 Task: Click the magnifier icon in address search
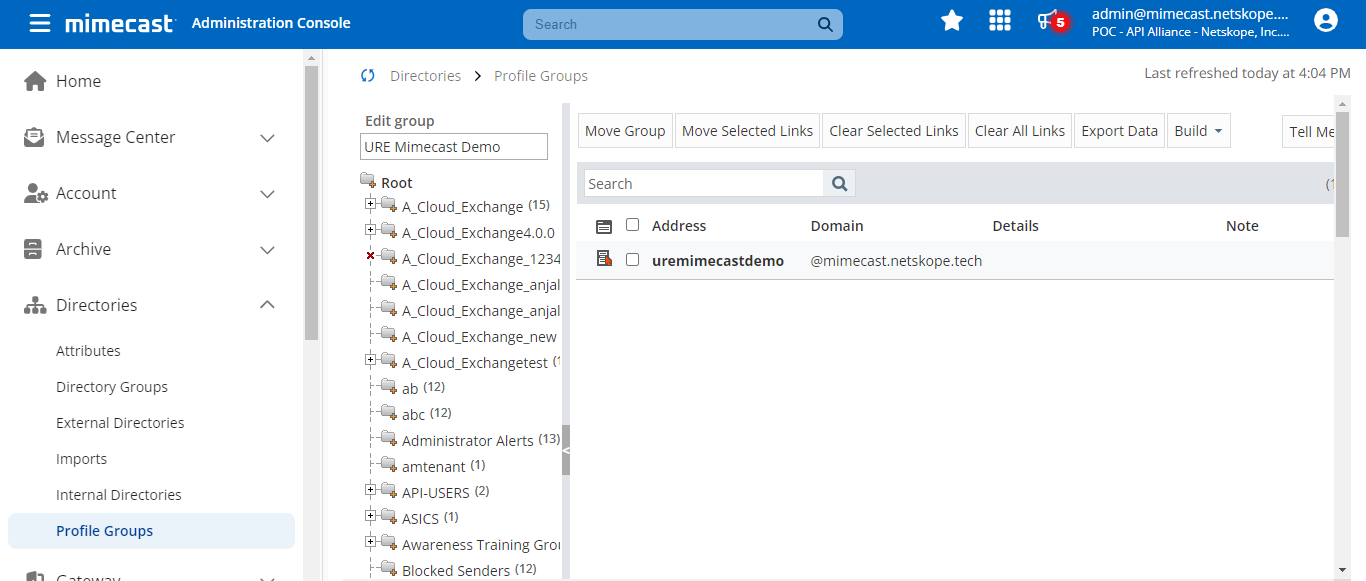(839, 184)
